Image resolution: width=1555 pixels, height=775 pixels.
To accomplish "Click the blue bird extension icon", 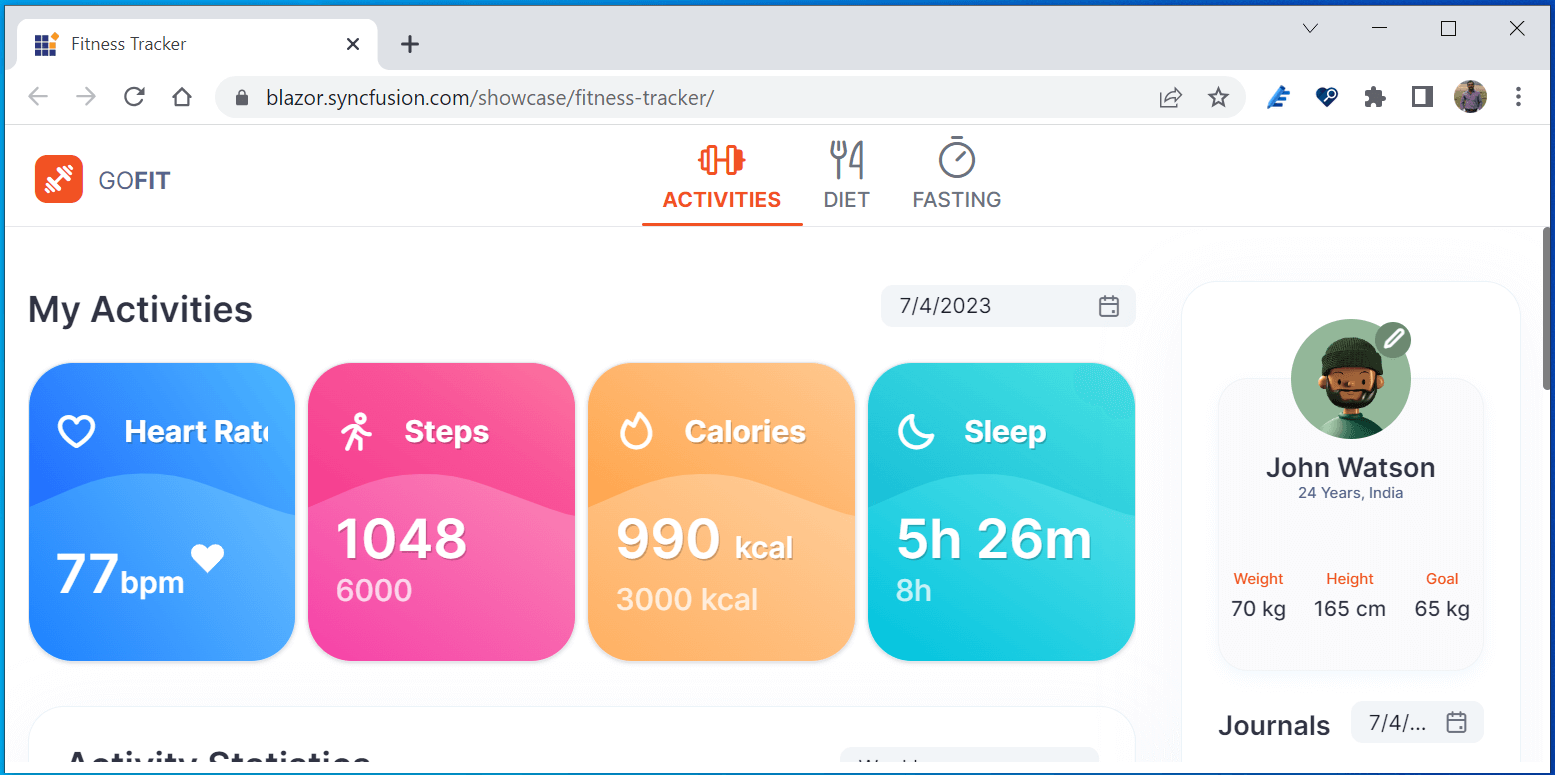I will tap(1278, 97).
